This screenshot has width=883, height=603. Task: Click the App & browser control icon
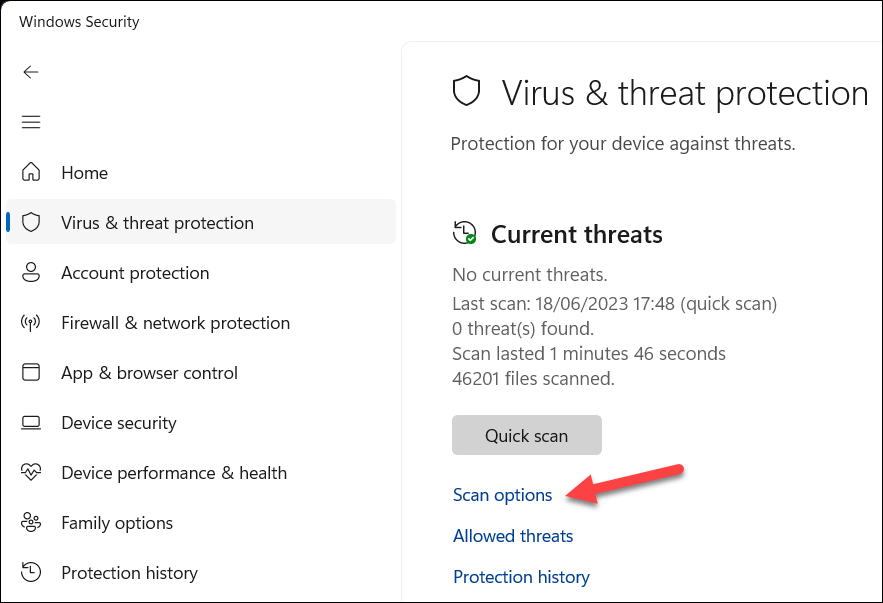[31, 372]
